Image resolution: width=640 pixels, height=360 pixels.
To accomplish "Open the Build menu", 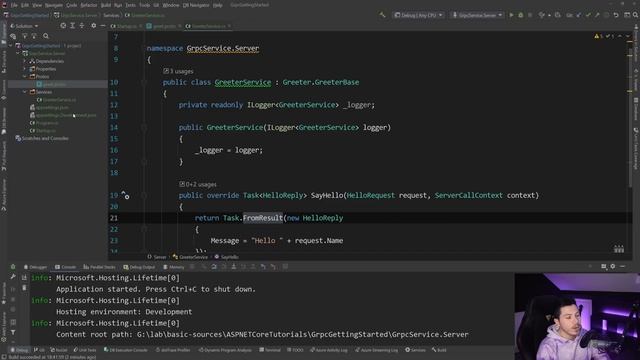I will pyautogui.click(x=106, y=5).
